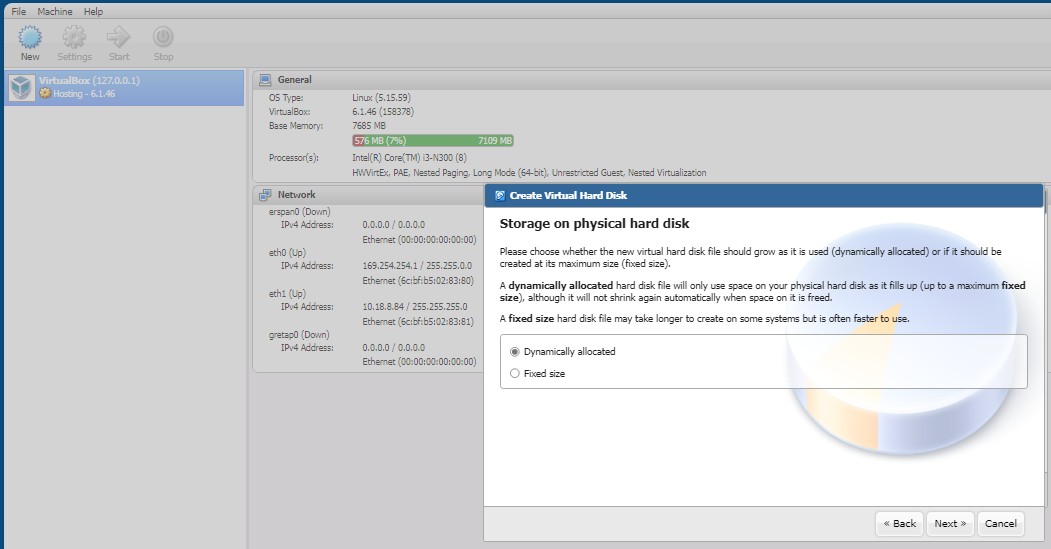Click the IP address 169.254.254.1 / 255.255.0.0
This screenshot has height=549, width=1051.
click(417, 265)
